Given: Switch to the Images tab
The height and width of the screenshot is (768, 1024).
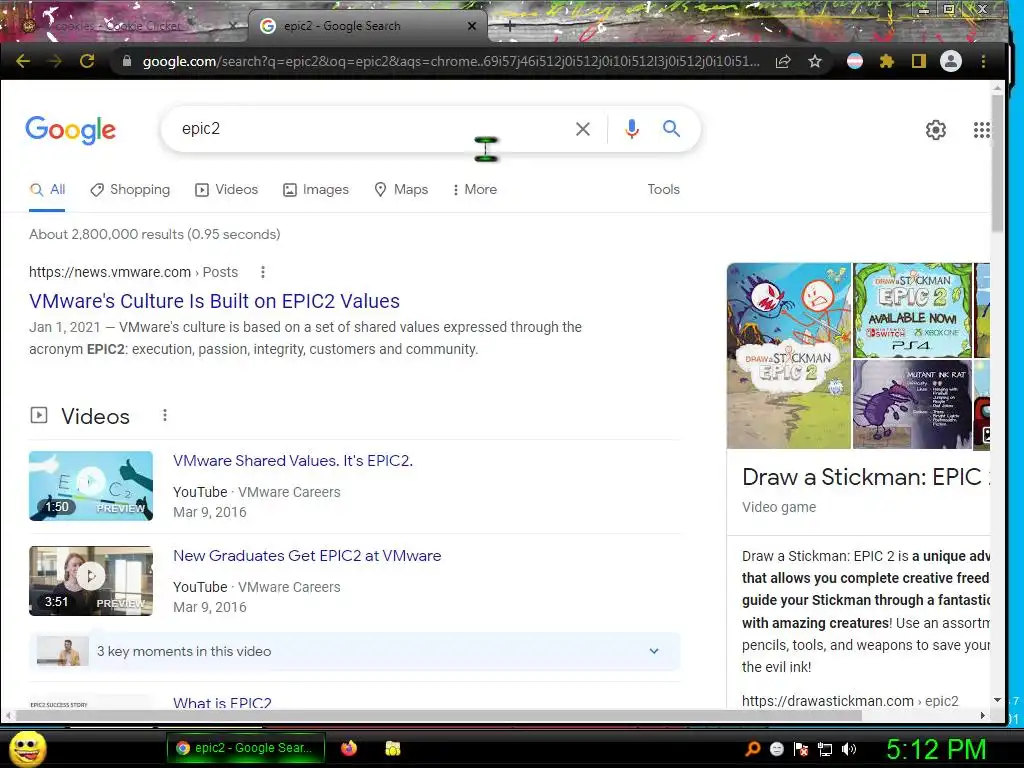Looking at the screenshot, I should point(316,189).
